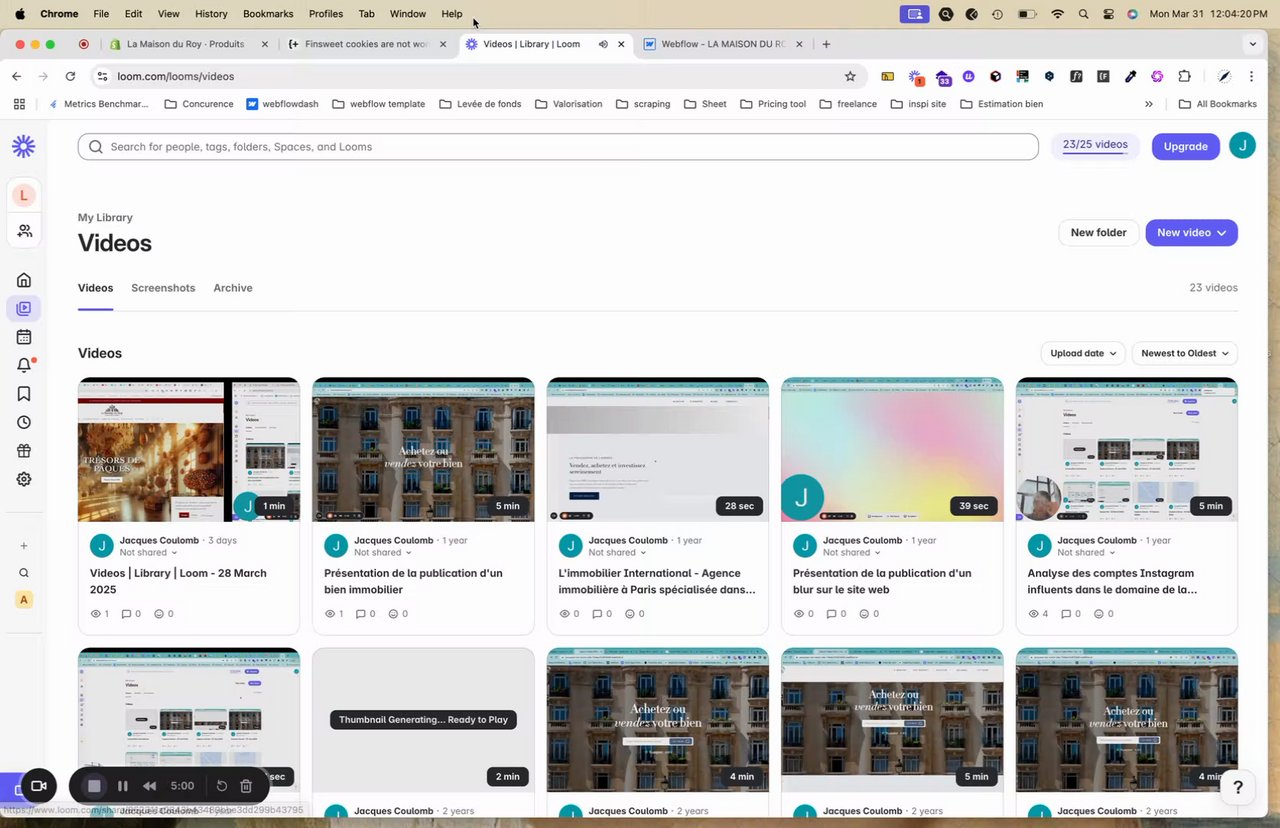
Task: Open the Meetings calendar icon in sidebar
Action: 24,337
